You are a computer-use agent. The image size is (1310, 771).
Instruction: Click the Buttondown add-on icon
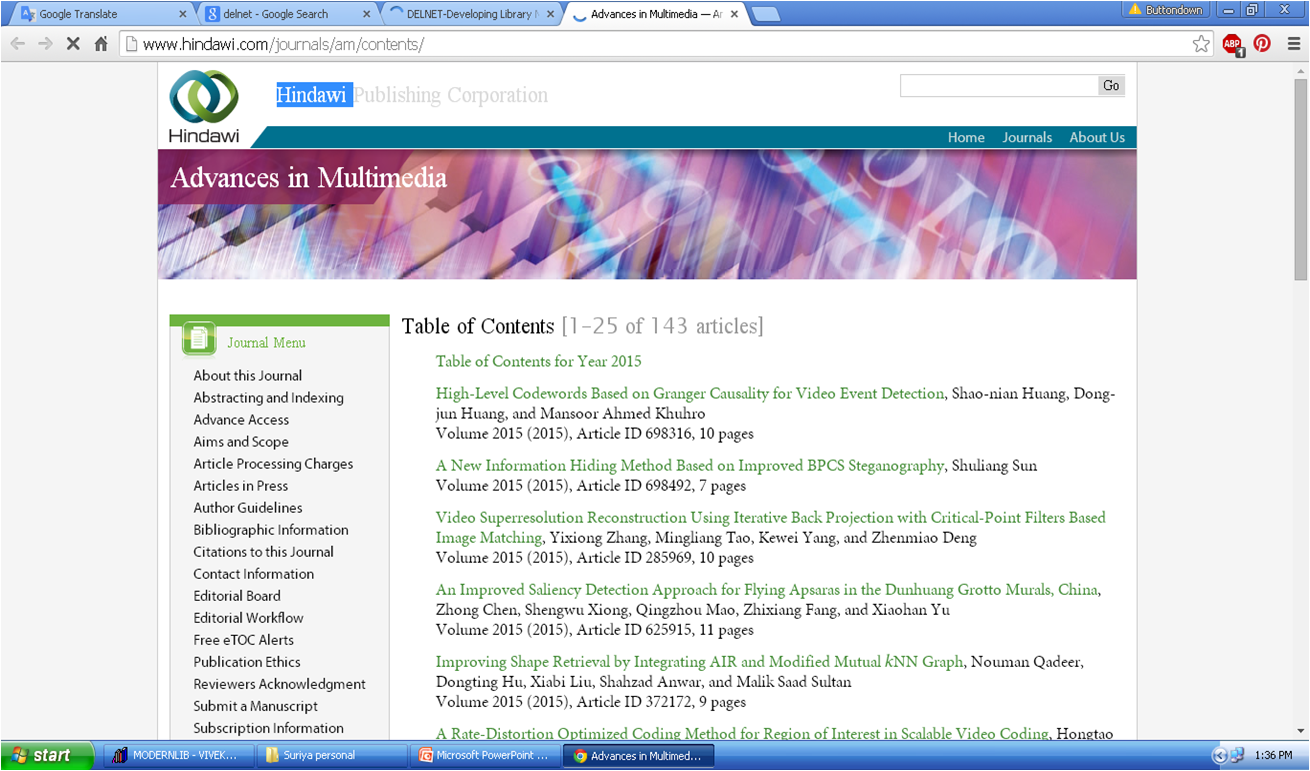[x=1166, y=10]
